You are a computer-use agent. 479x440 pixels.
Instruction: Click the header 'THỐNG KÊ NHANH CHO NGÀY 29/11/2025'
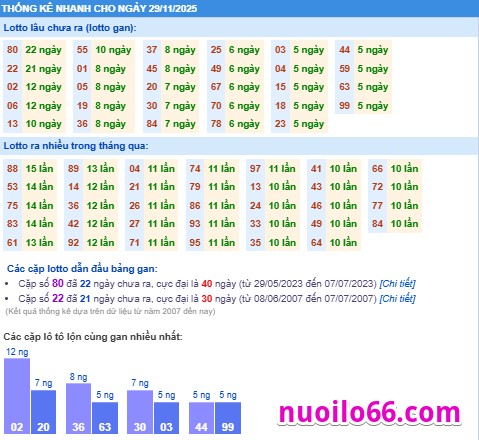99,8
